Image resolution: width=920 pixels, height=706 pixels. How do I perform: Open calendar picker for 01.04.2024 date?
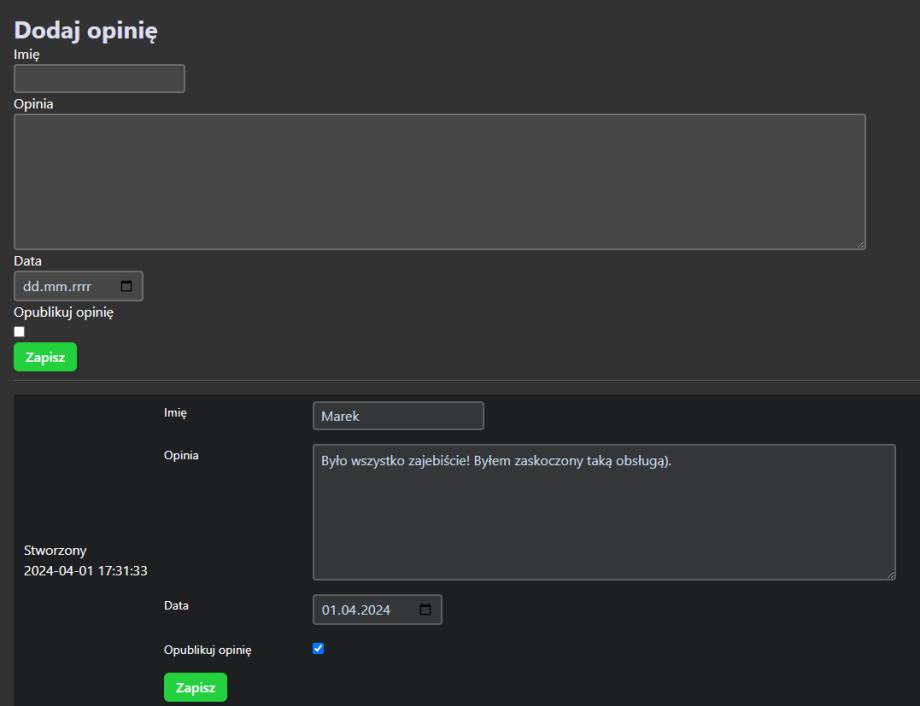425,610
